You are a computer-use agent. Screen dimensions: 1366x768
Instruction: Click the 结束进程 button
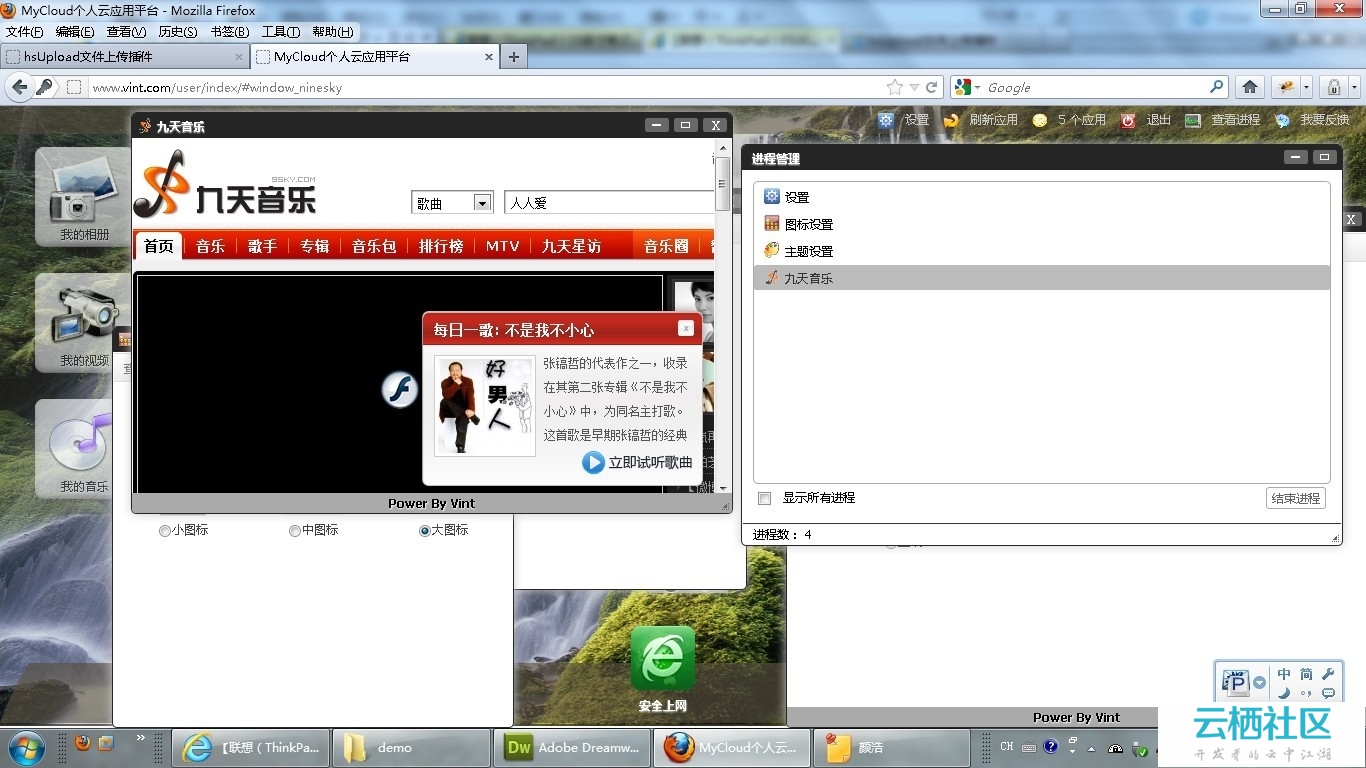[1296, 498]
